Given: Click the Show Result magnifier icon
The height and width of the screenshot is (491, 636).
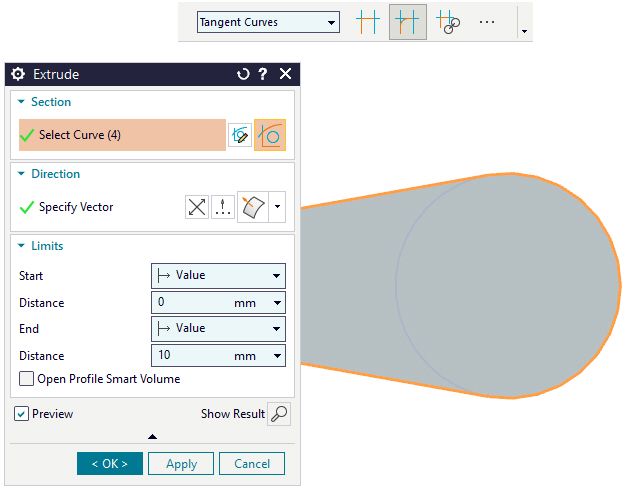Looking at the screenshot, I should [x=279, y=414].
